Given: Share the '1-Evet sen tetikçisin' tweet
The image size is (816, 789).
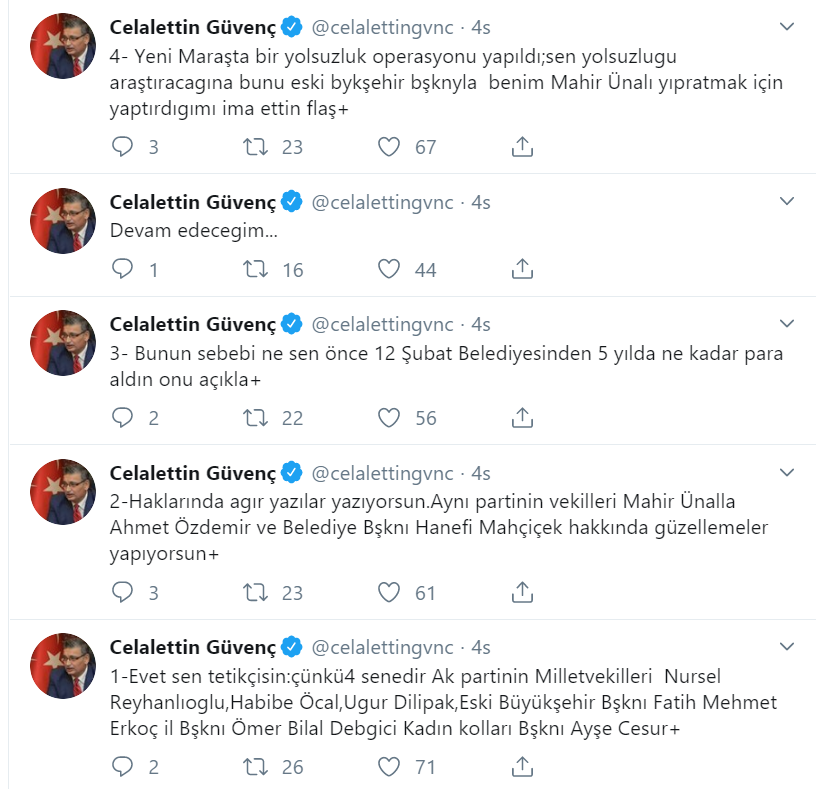Looking at the screenshot, I should click(521, 767).
